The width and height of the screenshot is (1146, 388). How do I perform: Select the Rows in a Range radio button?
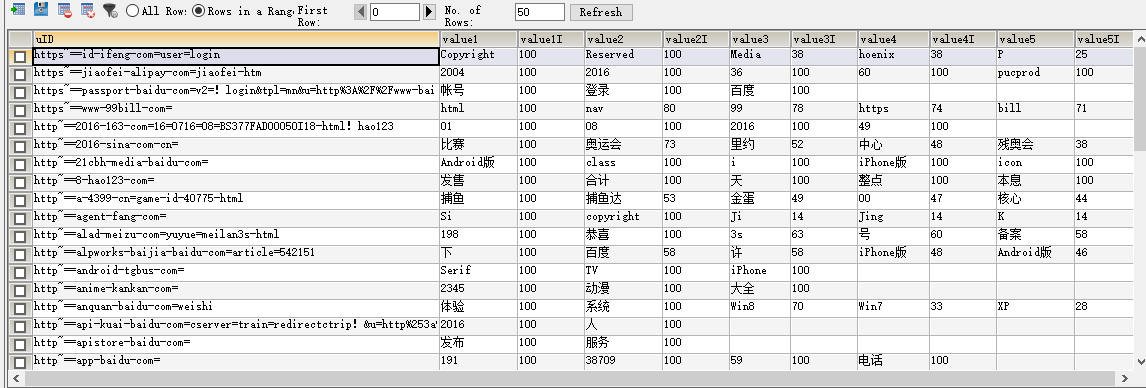(x=198, y=11)
